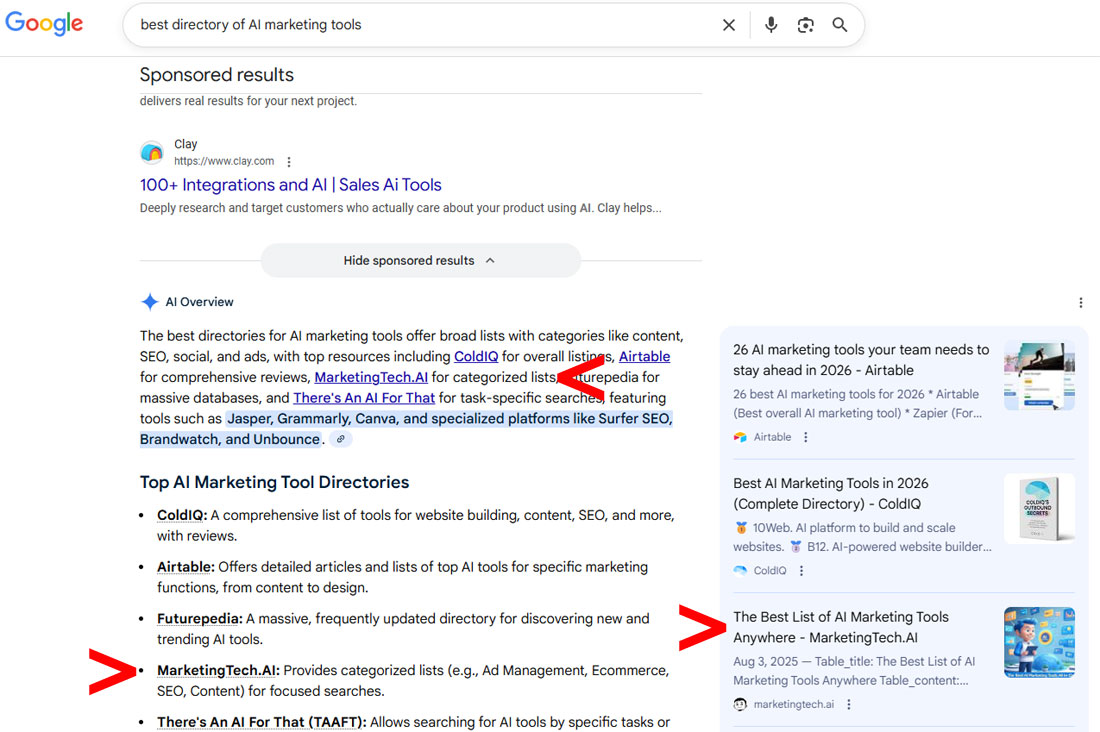Click the AI Overview sparkle icon
Screen dimensions: 1100x732
point(149,301)
